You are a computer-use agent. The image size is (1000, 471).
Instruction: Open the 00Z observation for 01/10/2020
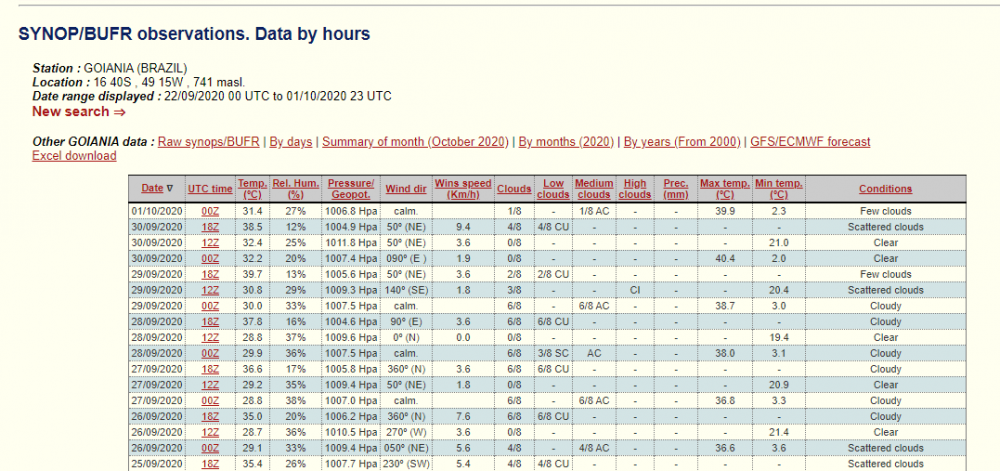pyautogui.click(x=210, y=212)
